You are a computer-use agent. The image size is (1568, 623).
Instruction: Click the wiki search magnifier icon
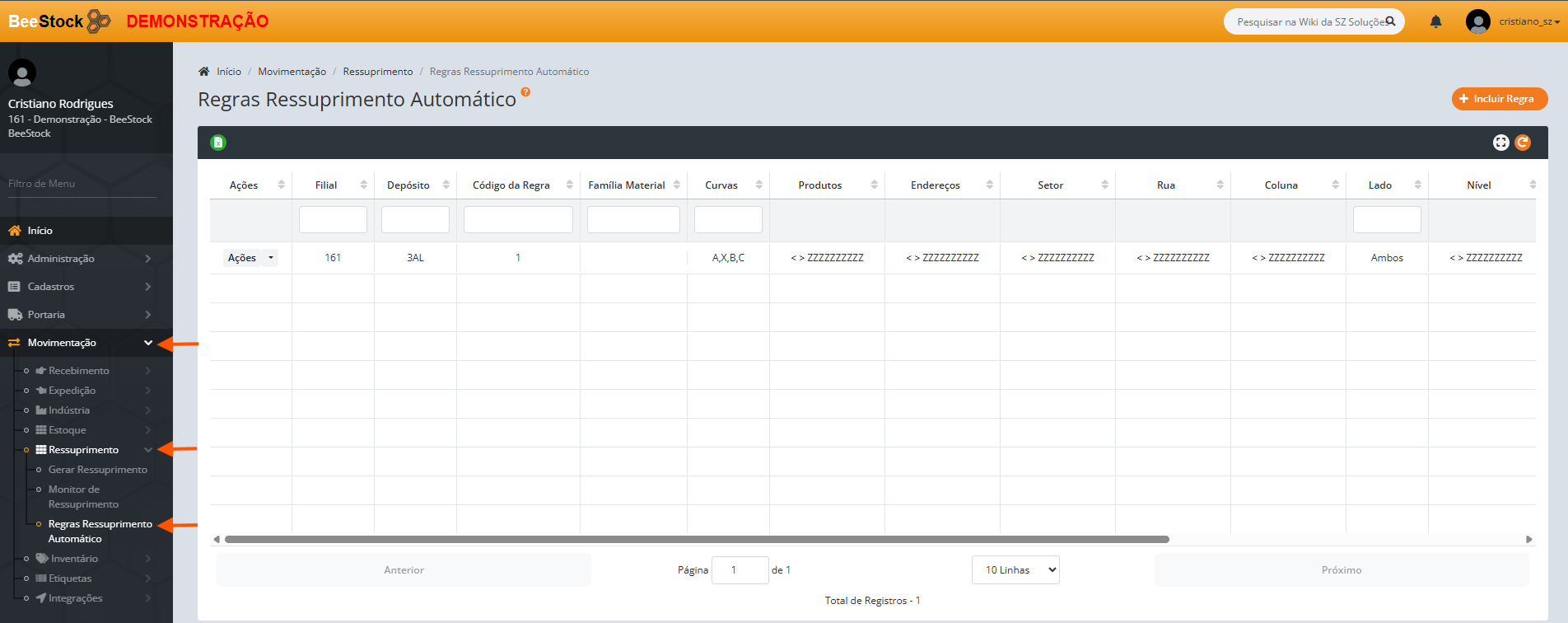pyautogui.click(x=1390, y=21)
